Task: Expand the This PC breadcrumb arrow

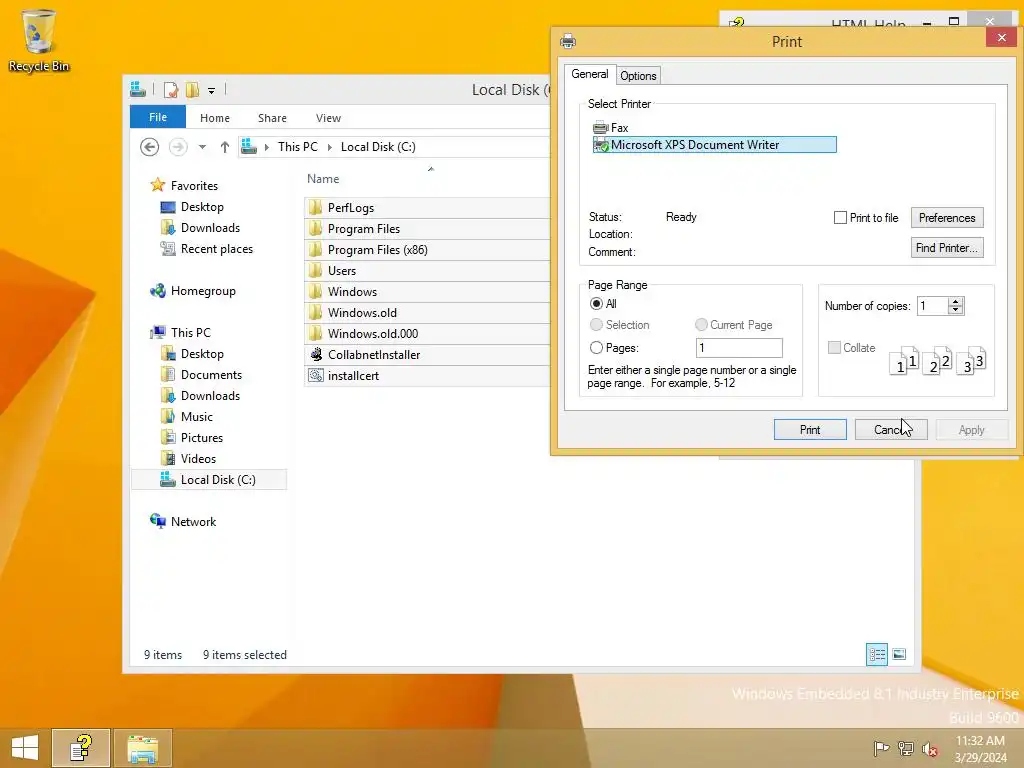Action: [330, 147]
